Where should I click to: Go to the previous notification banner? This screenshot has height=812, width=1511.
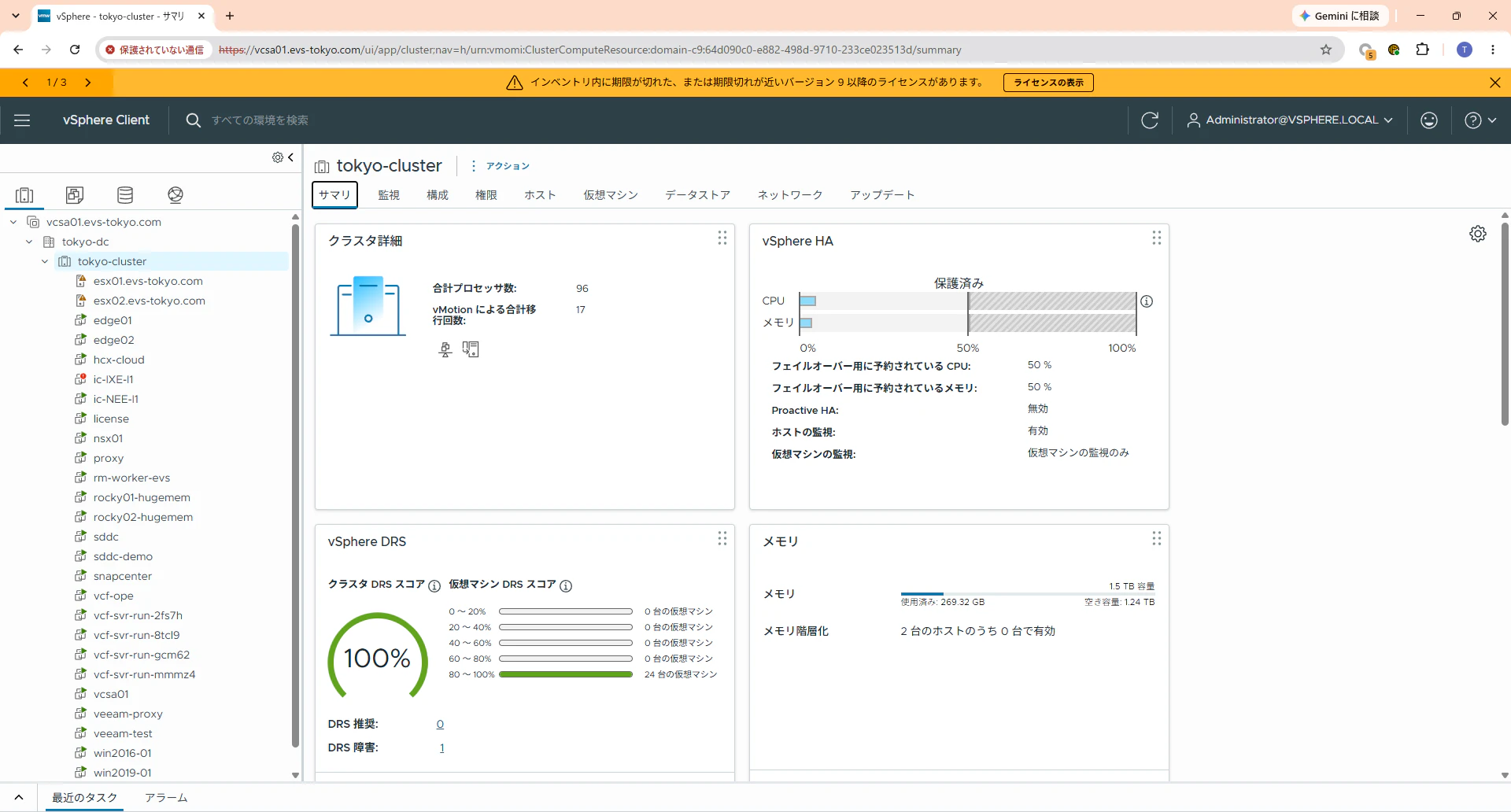(25, 83)
